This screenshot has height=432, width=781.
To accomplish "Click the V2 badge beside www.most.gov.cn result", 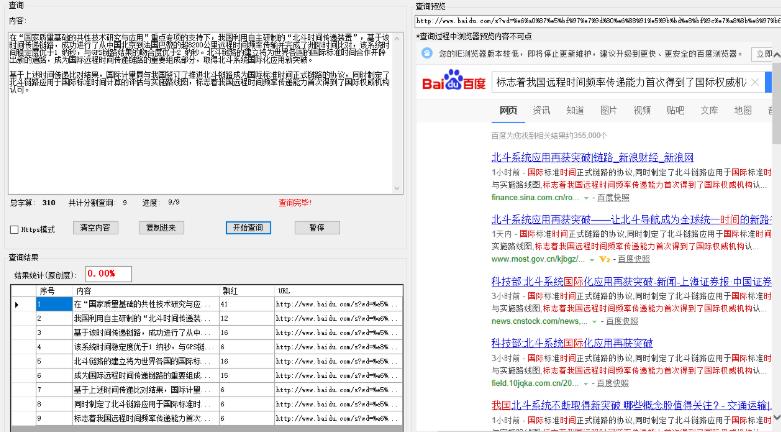I will pyautogui.click(x=604, y=259).
